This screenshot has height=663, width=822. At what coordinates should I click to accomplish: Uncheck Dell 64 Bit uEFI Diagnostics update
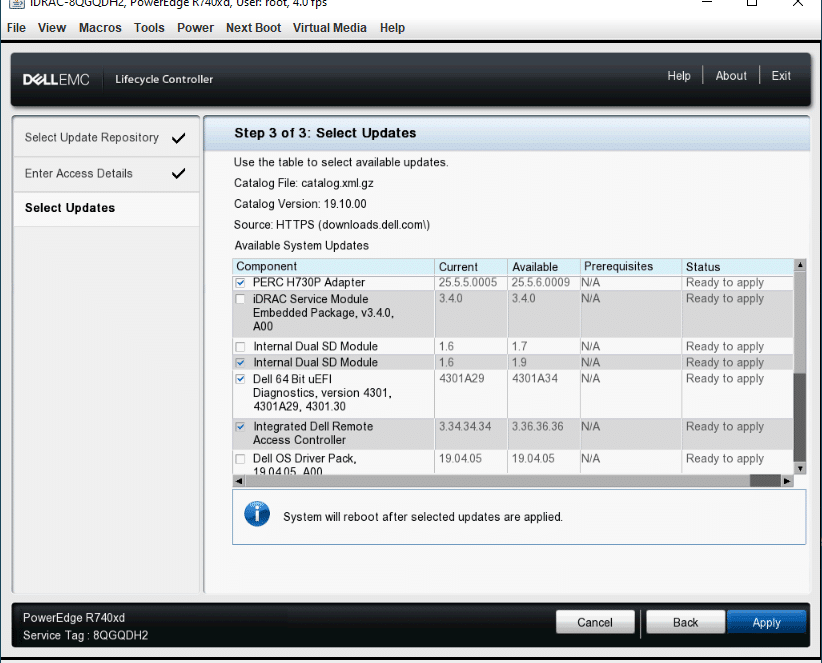coord(241,379)
